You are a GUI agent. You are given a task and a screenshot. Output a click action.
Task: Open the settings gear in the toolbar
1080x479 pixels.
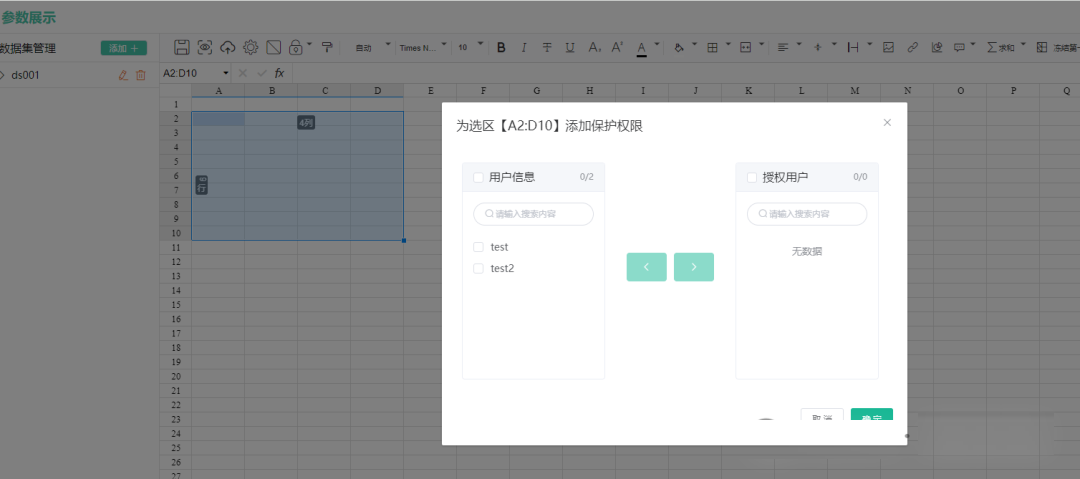point(251,47)
